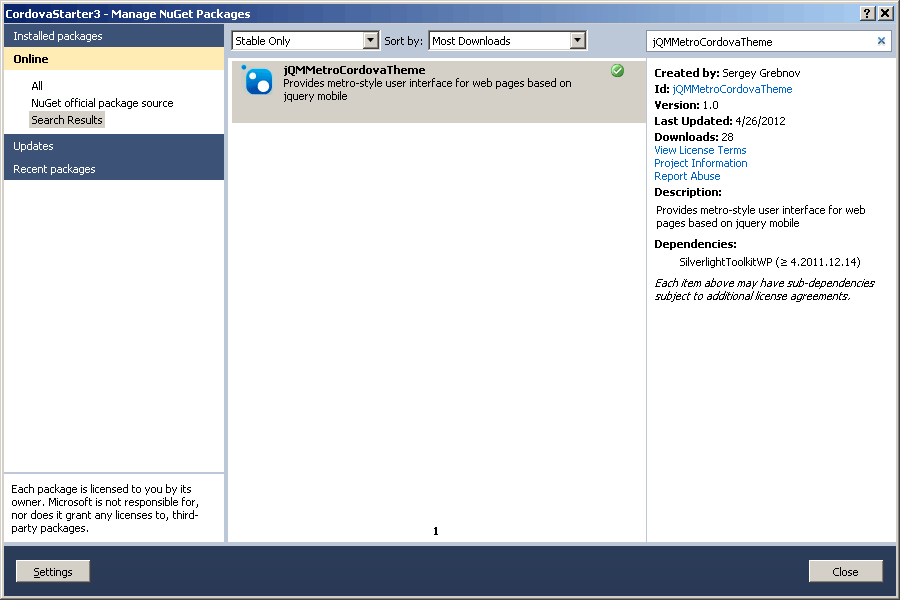900x600 pixels.
Task: Click the Report Abuse link
Action: 687,177
